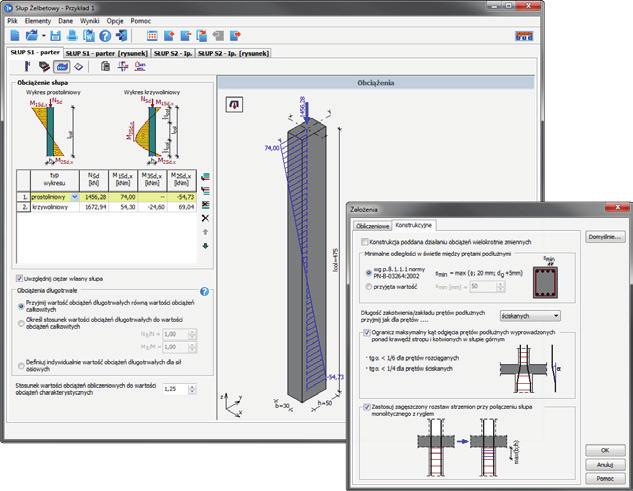Click the black X delete row icon
This screenshot has width=633, height=491.
pyautogui.click(x=205, y=218)
